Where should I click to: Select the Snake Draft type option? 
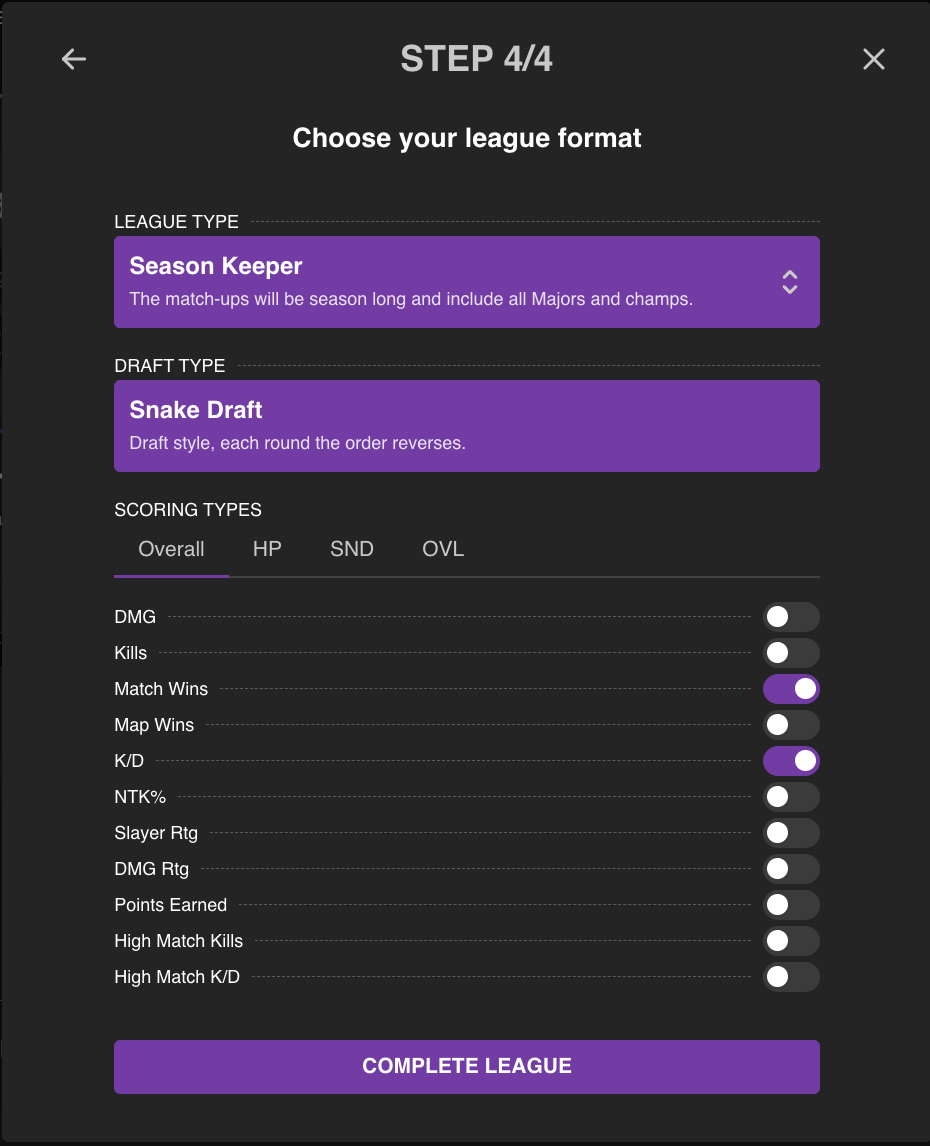coord(466,426)
